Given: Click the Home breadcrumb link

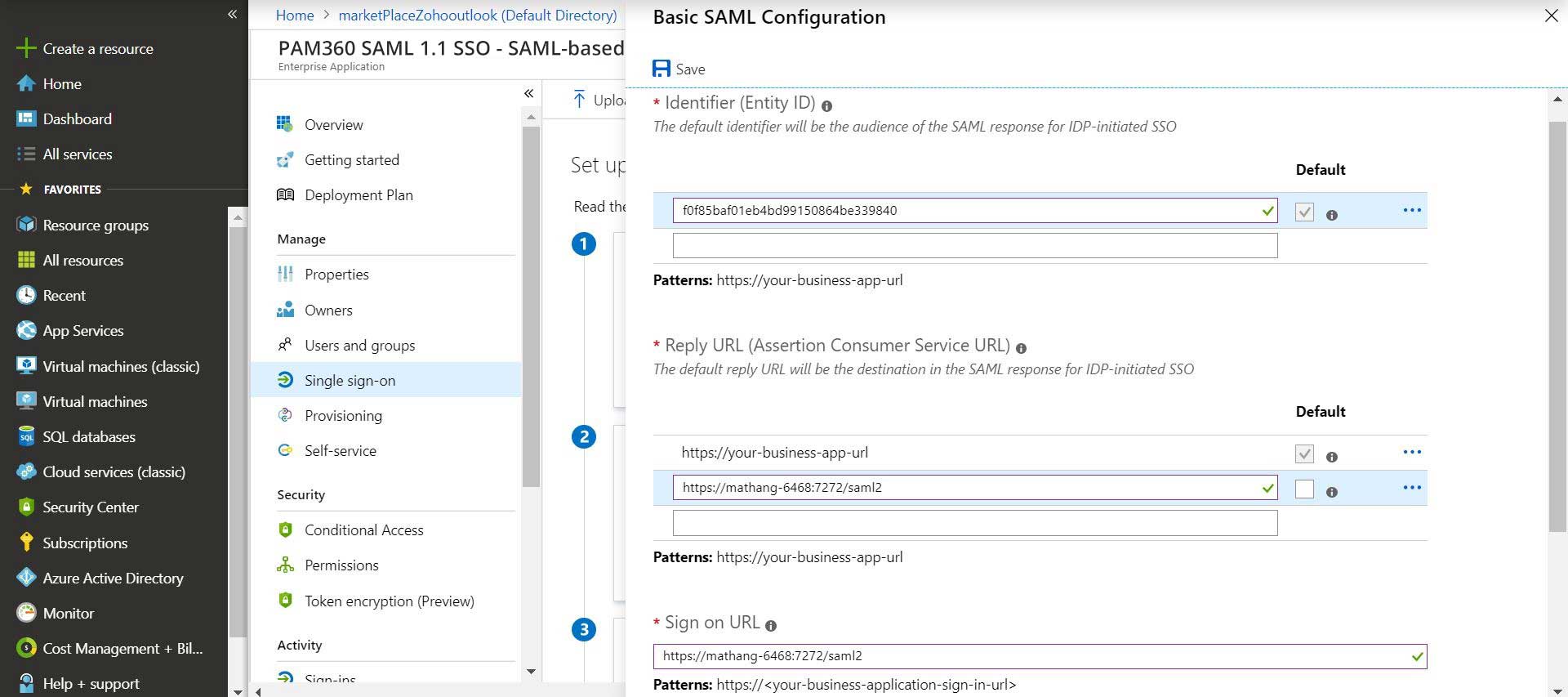Looking at the screenshot, I should pyautogui.click(x=294, y=15).
